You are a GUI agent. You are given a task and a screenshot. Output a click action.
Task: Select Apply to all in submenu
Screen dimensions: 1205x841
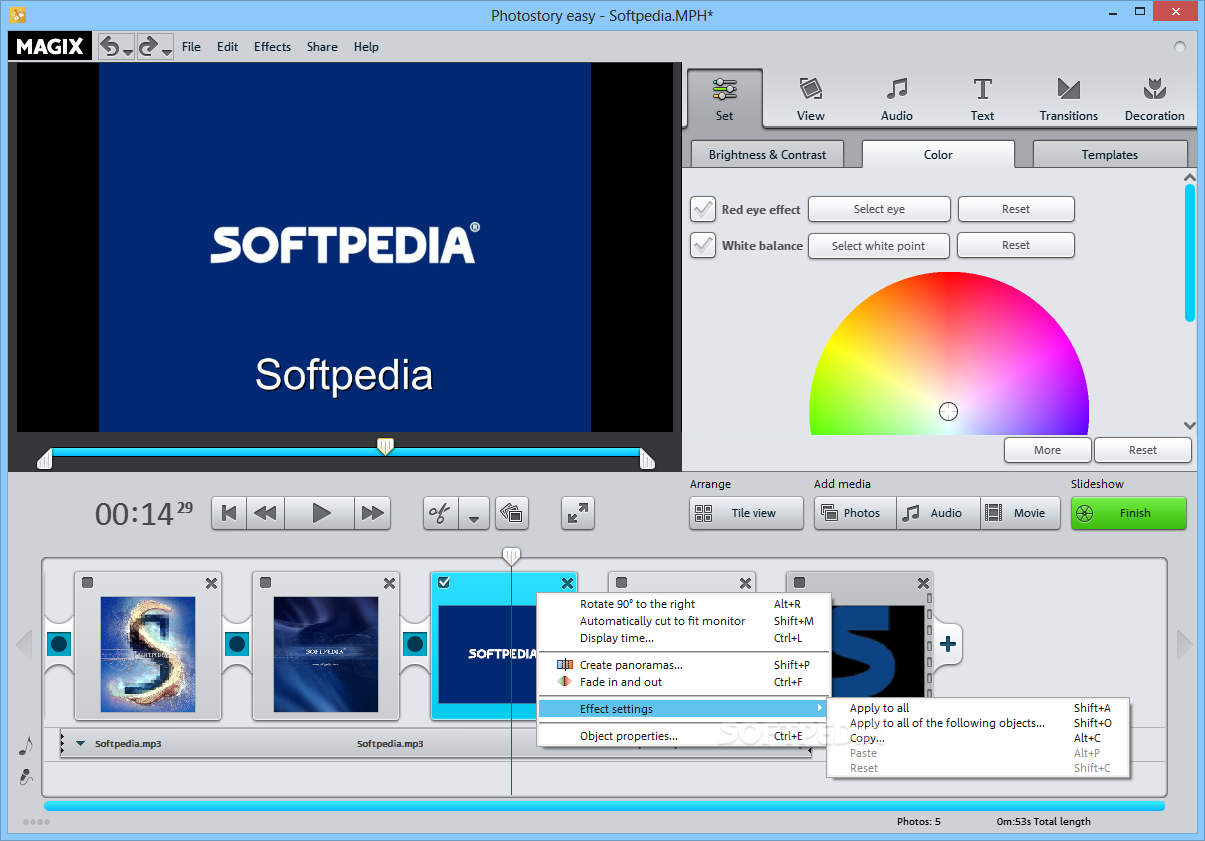pyautogui.click(x=977, y=708)
